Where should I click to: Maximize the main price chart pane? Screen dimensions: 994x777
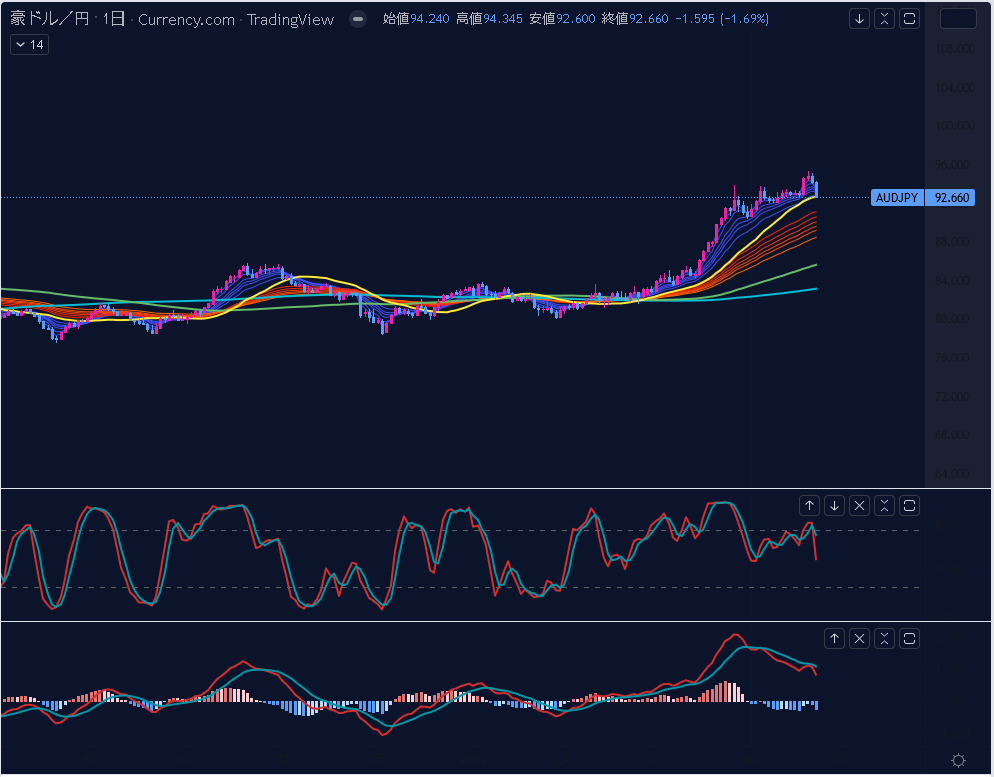click(909, 19)
